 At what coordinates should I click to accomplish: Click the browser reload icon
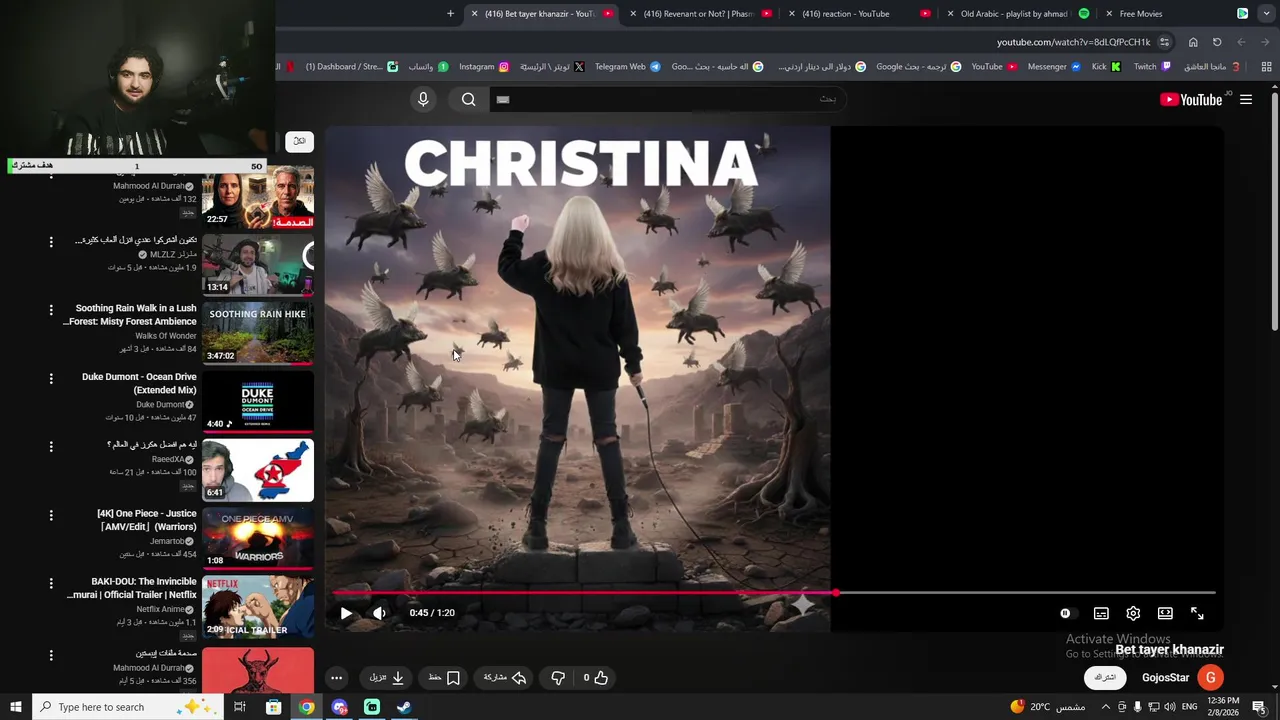pos(1217,42)
